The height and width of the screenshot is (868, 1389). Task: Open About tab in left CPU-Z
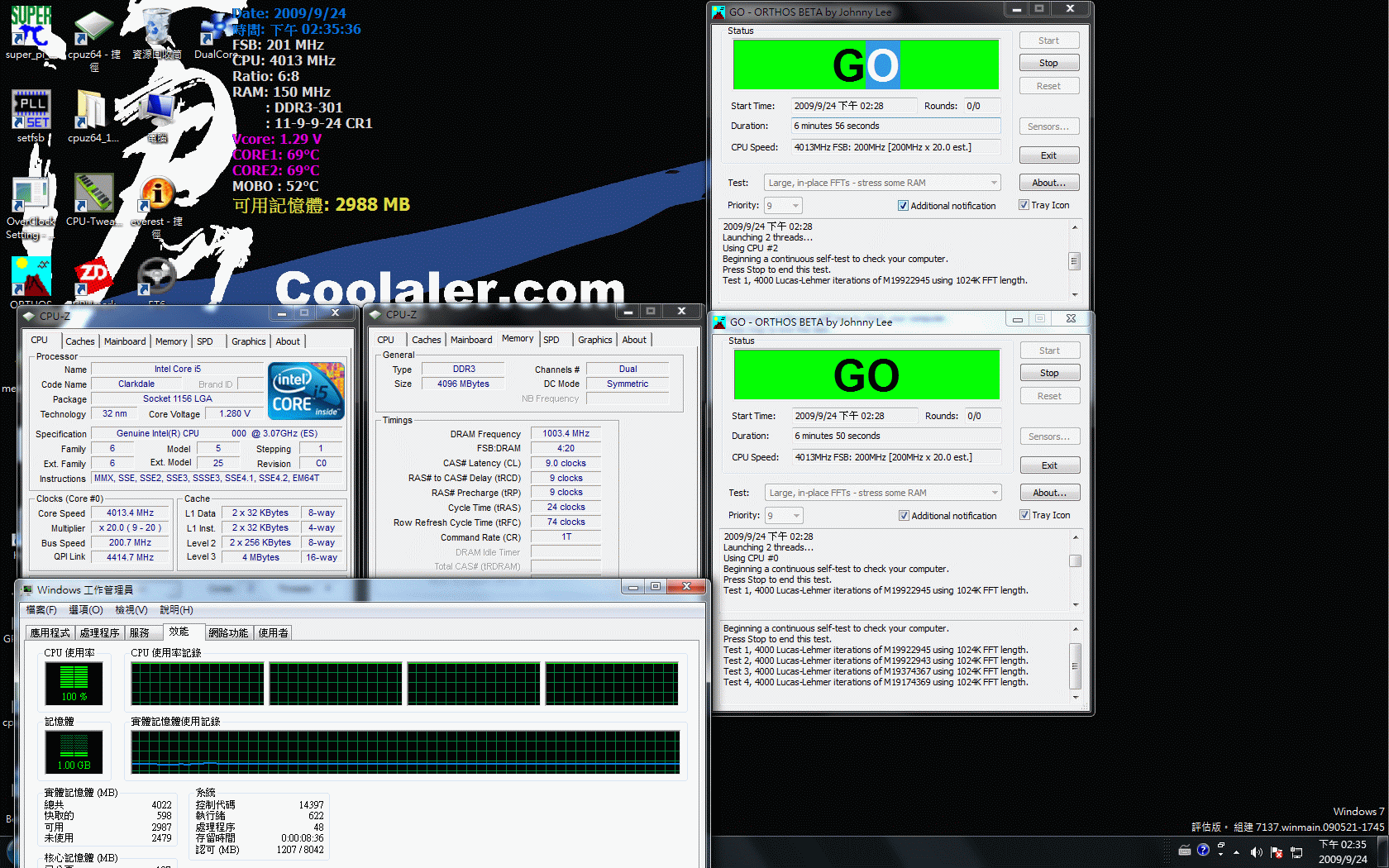[x=288, y=341]
